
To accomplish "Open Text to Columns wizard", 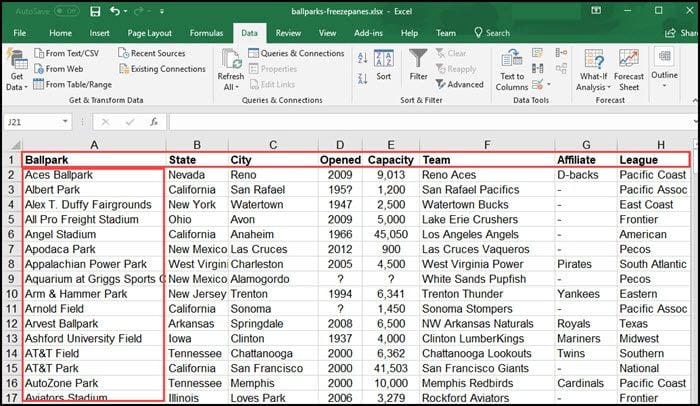I will point(512,71).
